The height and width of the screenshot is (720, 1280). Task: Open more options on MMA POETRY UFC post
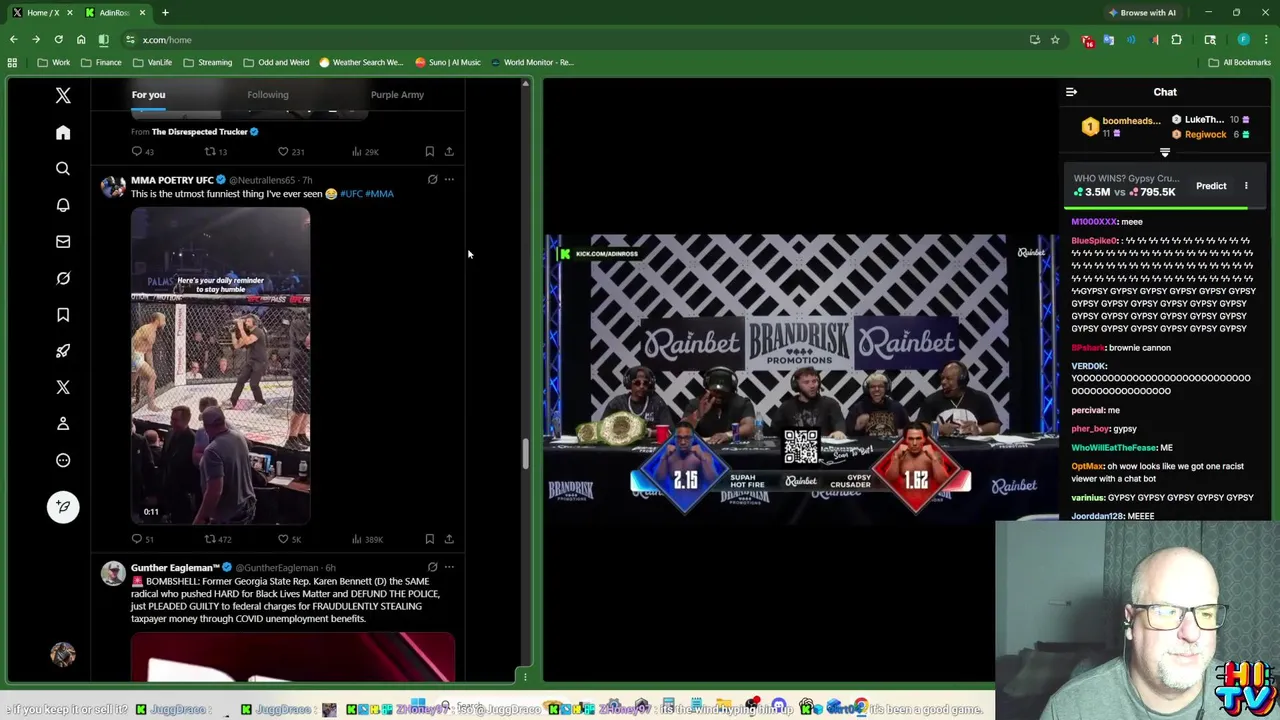click(449, 180)
